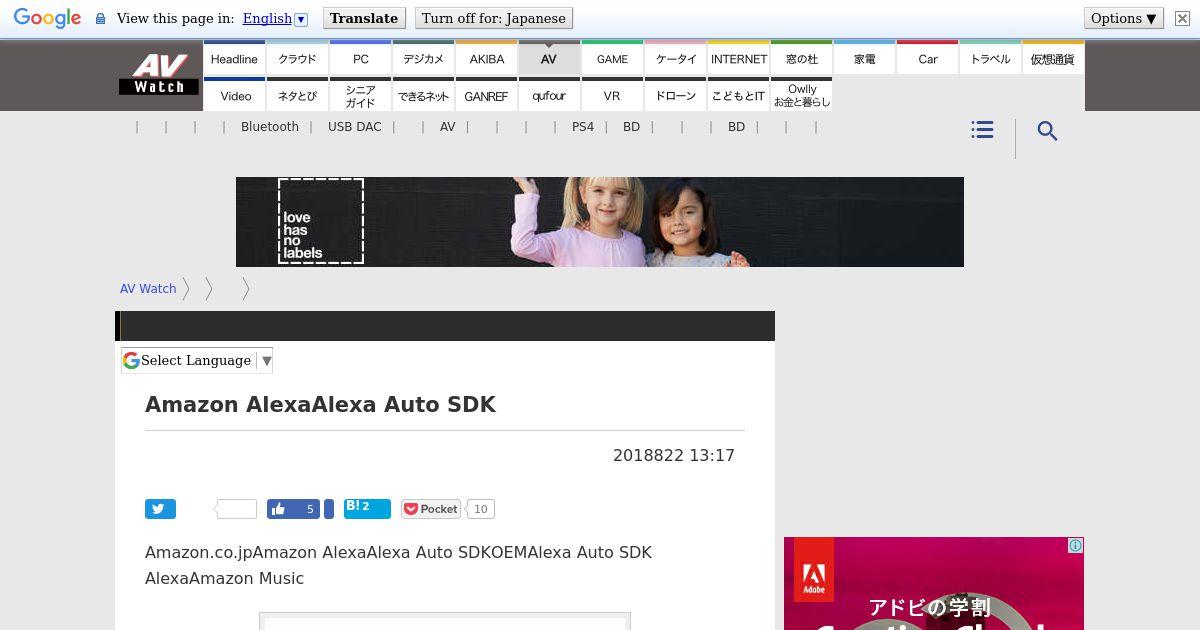Switch to the デジカメ tab
Viewport: 1200px width, 630px height.
423,58
